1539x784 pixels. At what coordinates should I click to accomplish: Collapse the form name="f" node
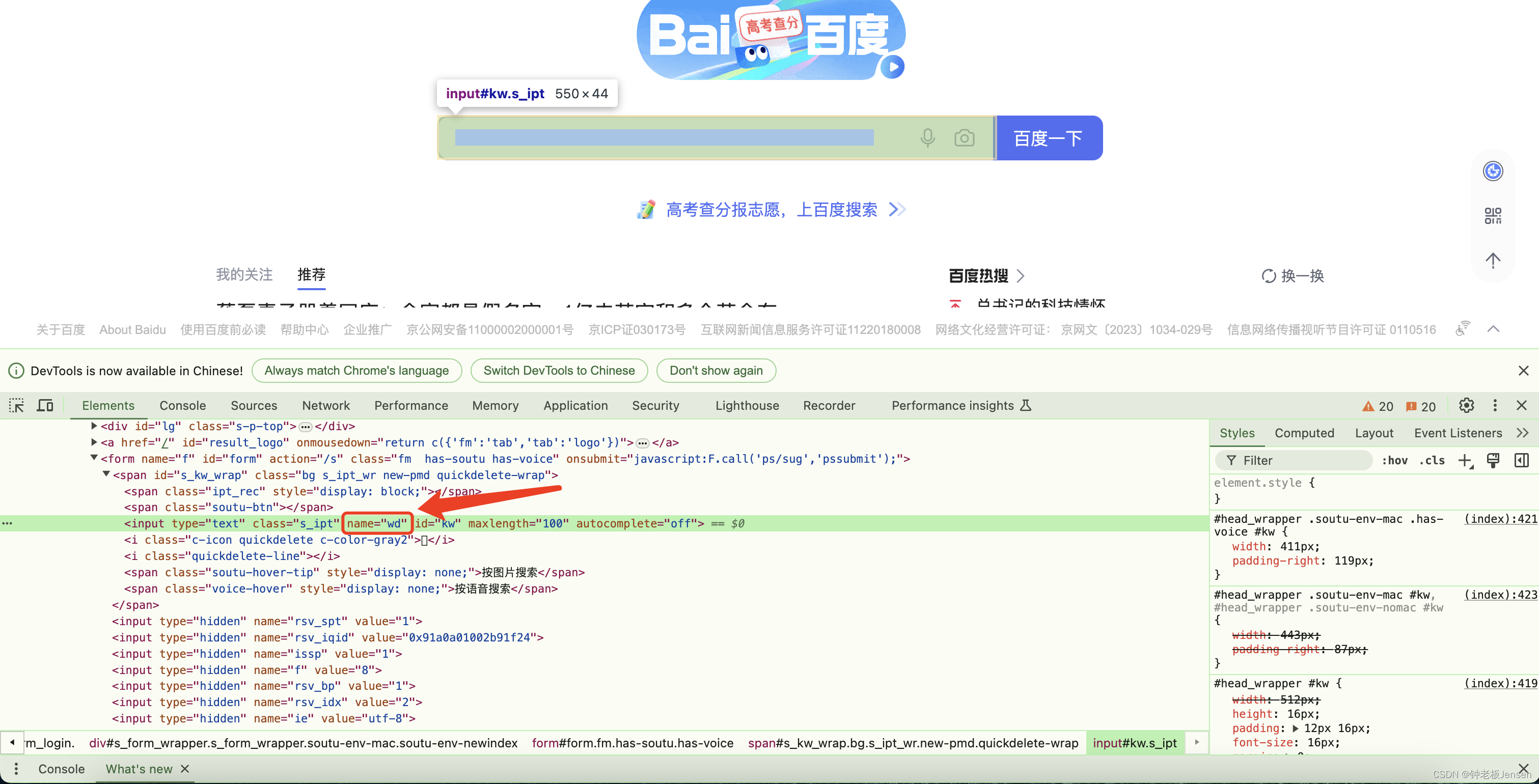94,458
